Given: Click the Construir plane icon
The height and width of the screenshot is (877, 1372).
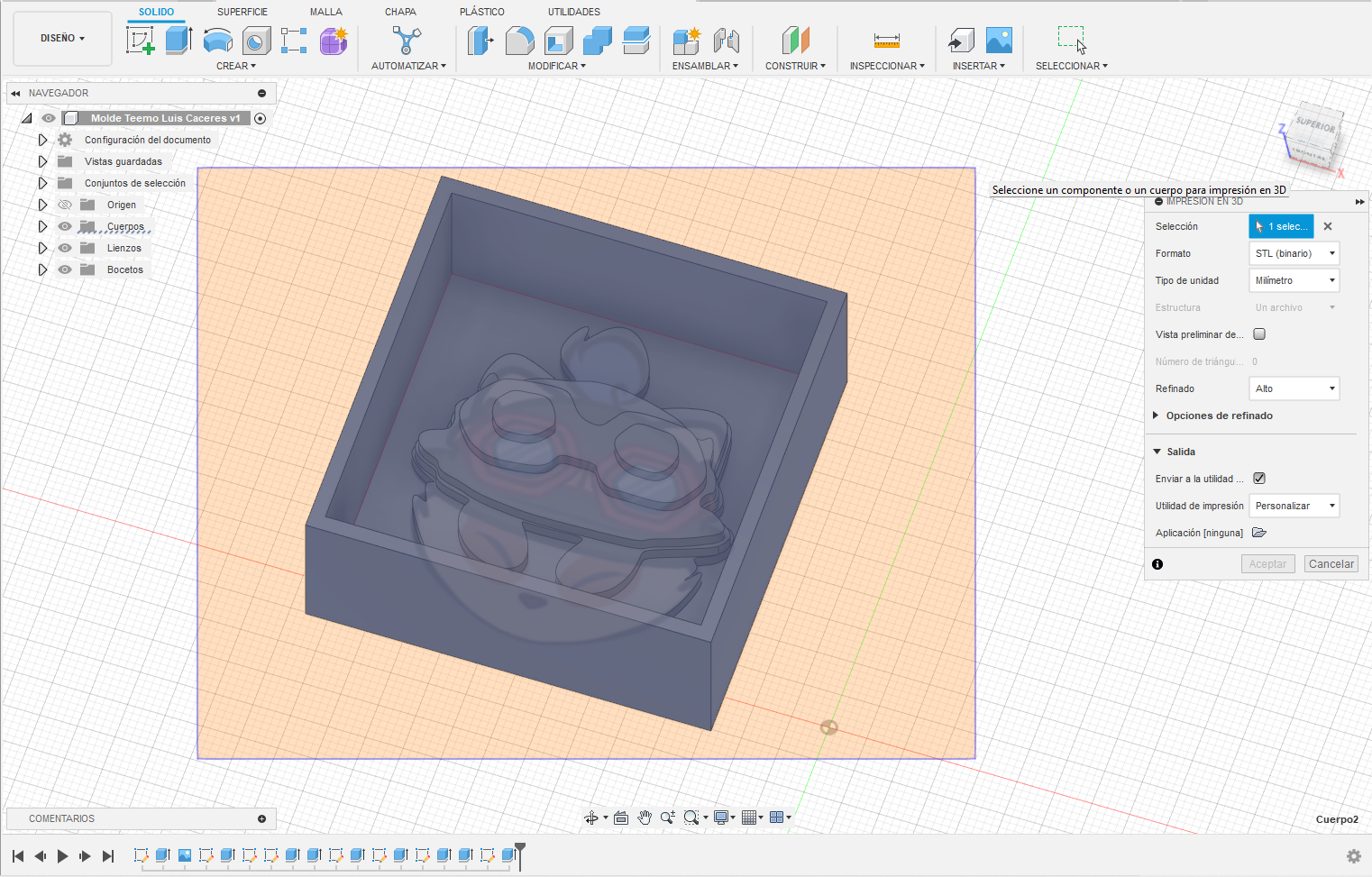Looking at the screenshot, I should (796, 41).
